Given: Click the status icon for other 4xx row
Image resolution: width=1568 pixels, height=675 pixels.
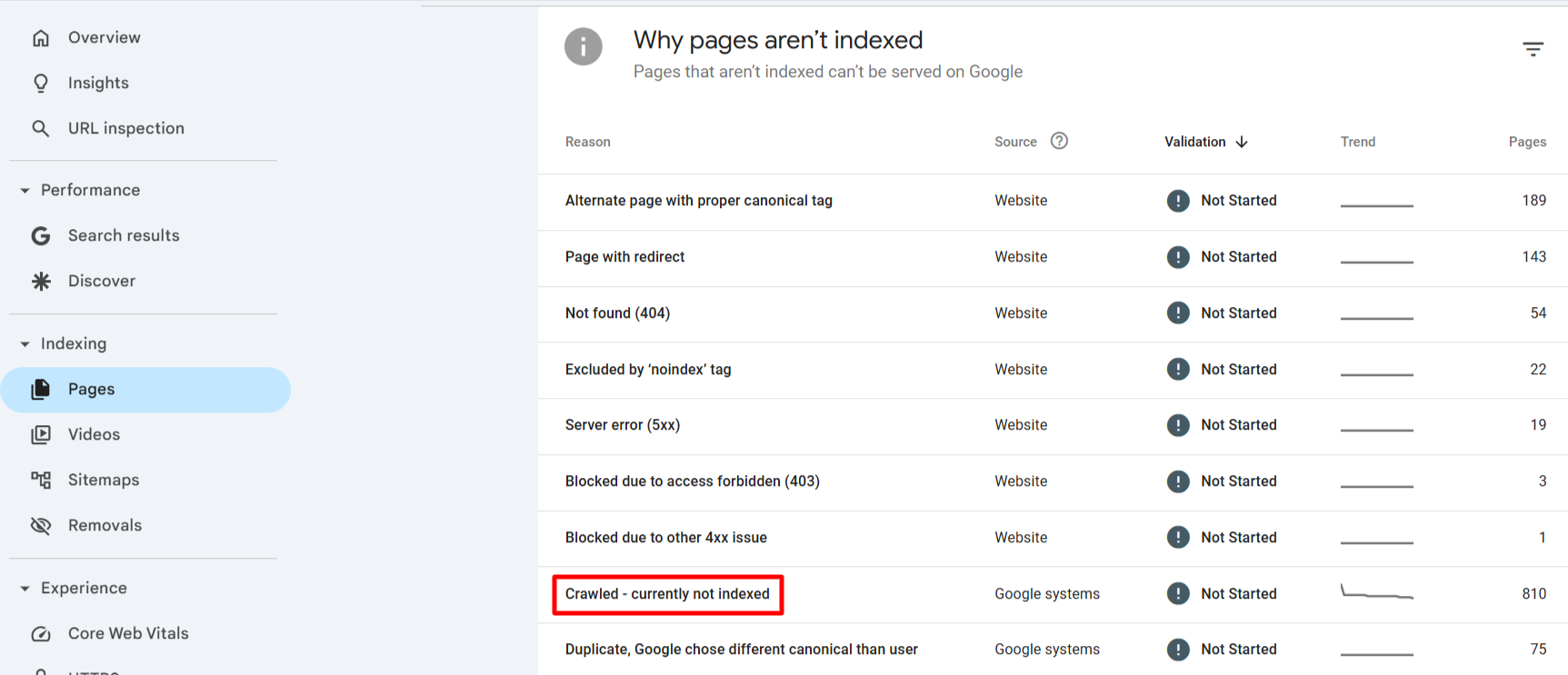Looking at the screenshot, I should point(1178,538).
